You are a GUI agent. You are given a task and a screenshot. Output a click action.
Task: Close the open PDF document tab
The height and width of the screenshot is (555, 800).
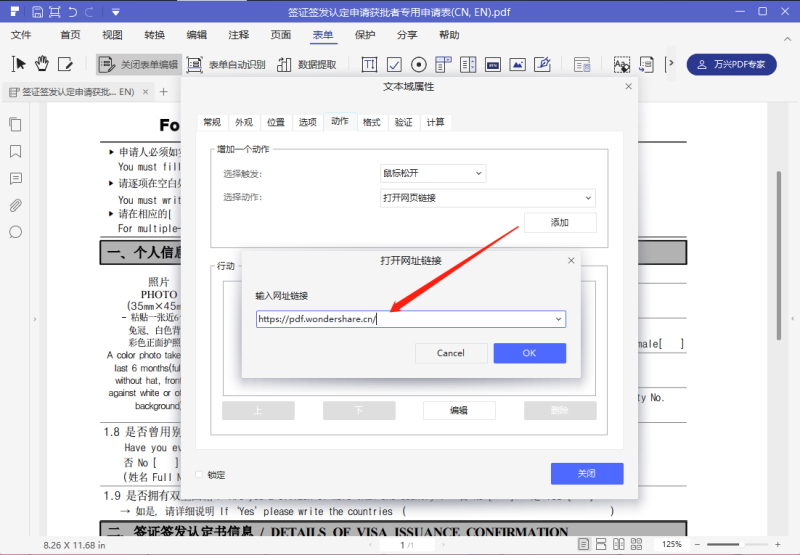[x=145, y=92]
